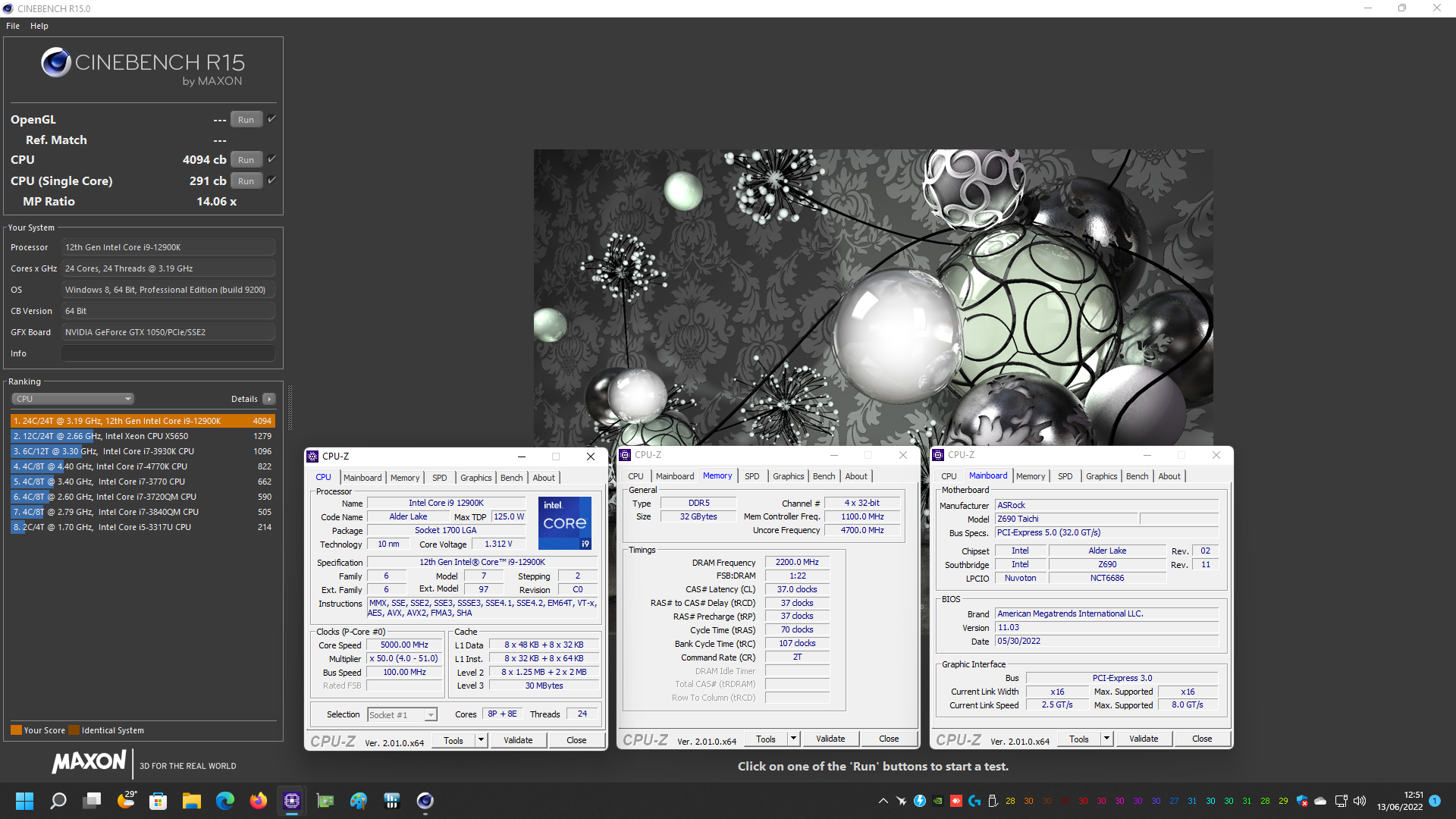This screenshot has width=1456, height=819.
Task: Select the Intel Xeon CPU X5650 ranking row
Action: click(x=143, y=436)
